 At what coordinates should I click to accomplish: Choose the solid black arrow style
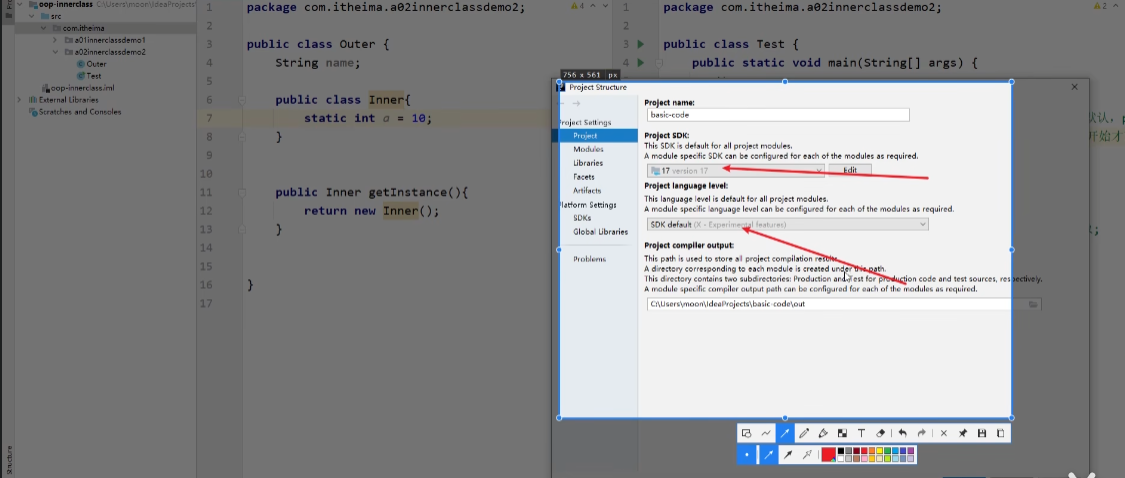click(788, 454)
